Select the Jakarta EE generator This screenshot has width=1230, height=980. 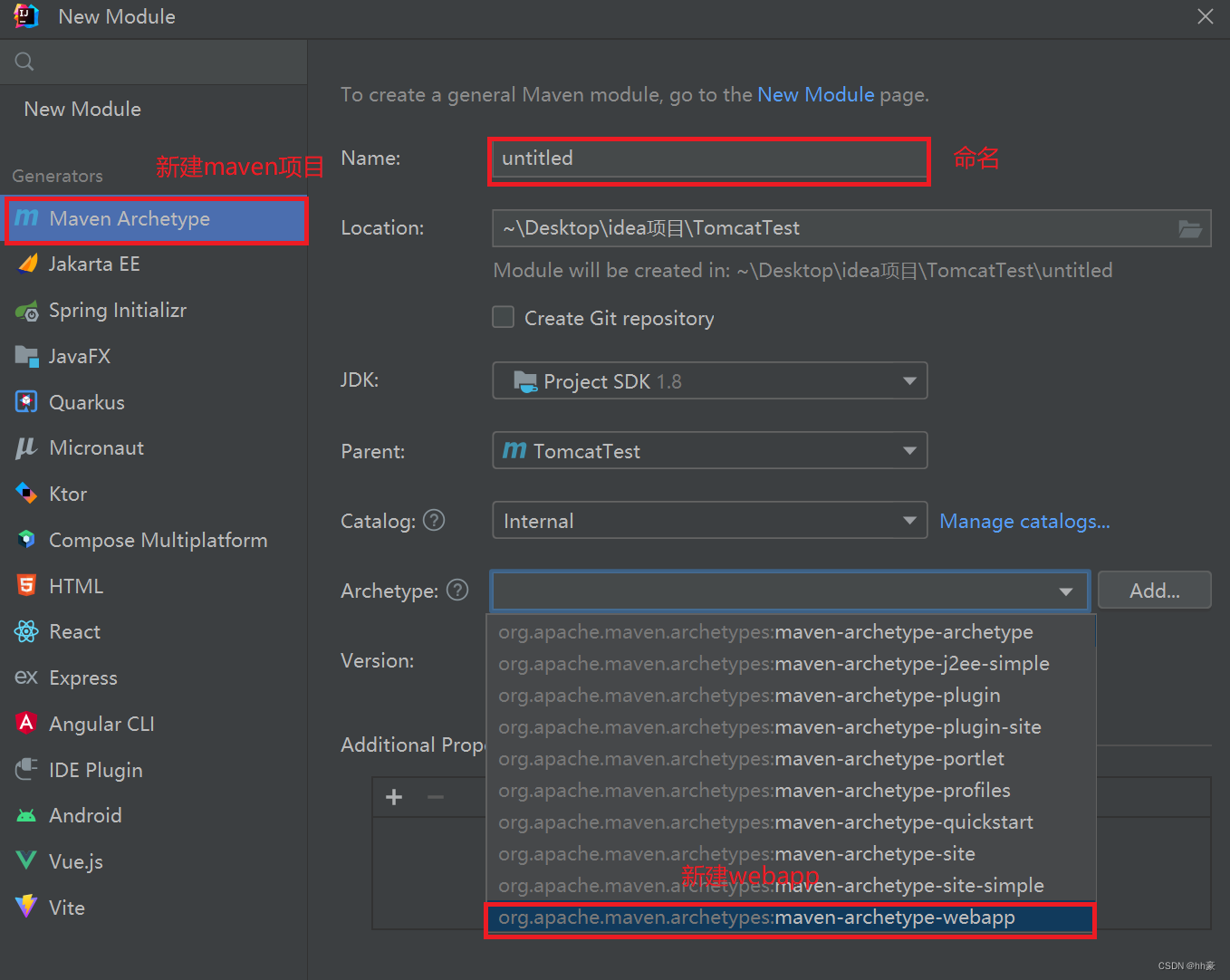pos(154,264)
